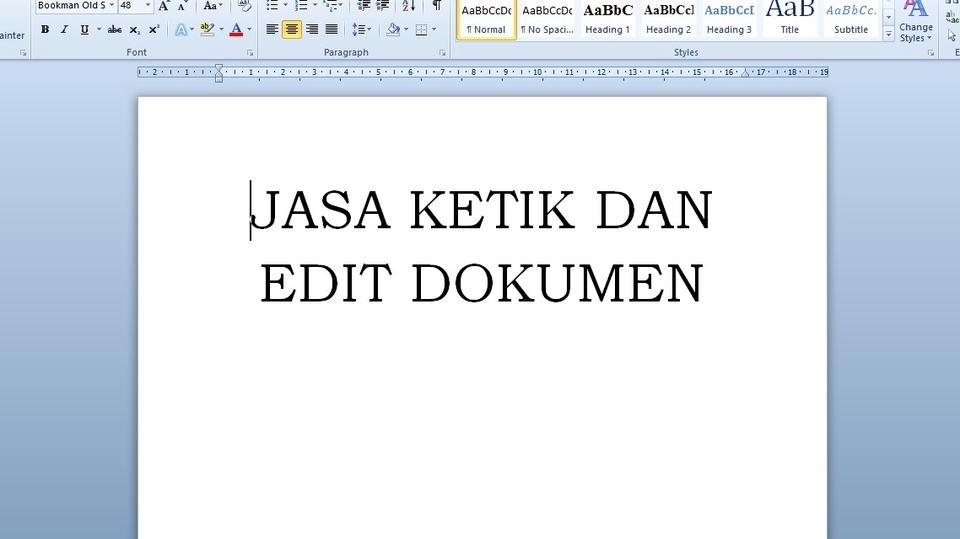Open Clipboard dialog launcher
Image resolution: width=960 pixels, height=539 pixels.
tap(23, 53)
